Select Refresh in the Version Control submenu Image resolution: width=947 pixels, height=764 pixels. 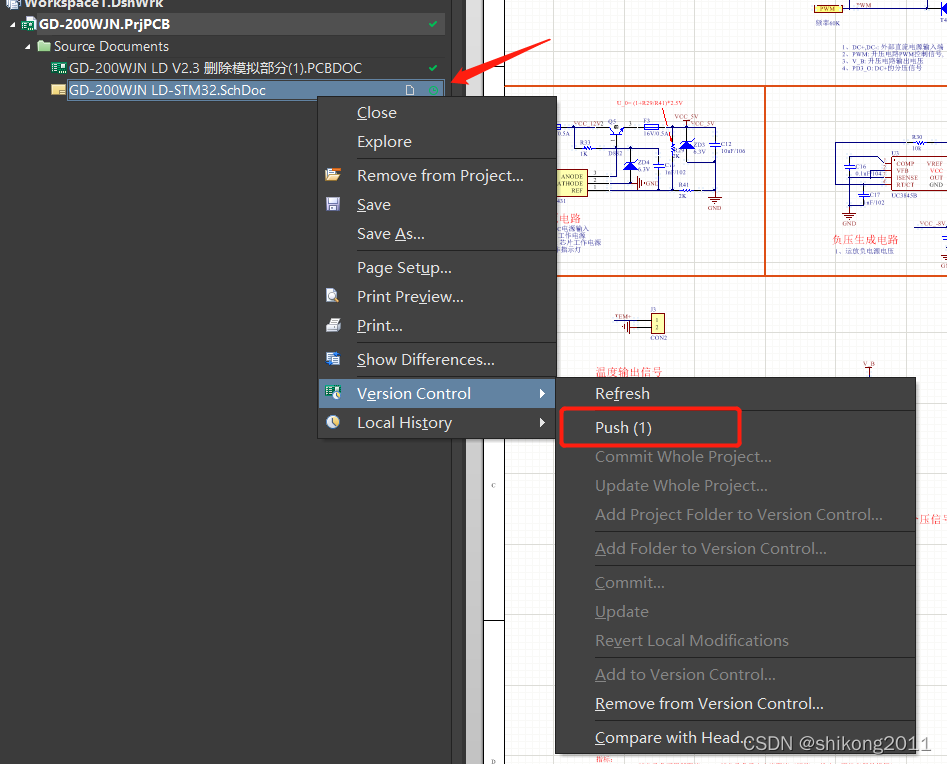click(622, 394)
